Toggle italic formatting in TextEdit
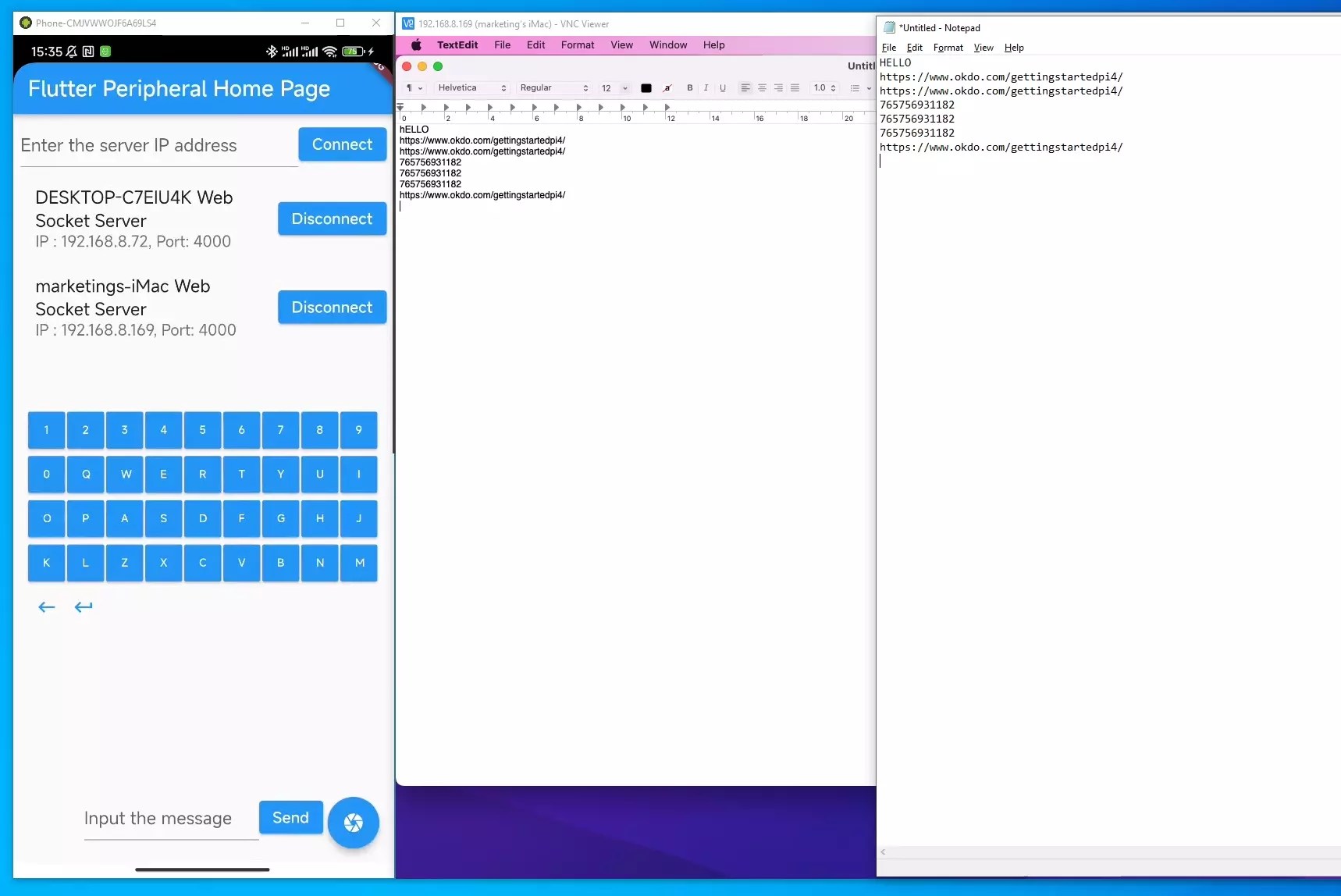 tap(706, 87)
